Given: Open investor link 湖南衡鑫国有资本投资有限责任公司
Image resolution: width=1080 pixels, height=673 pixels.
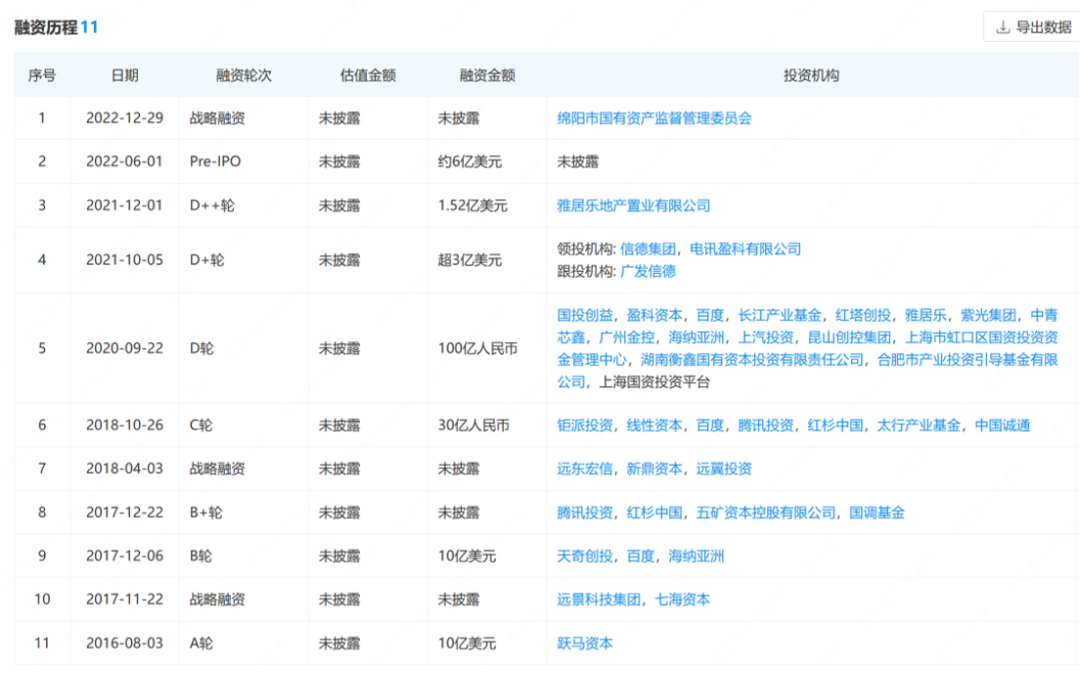Looking at the screenshot, I should [x=752, y=360].
